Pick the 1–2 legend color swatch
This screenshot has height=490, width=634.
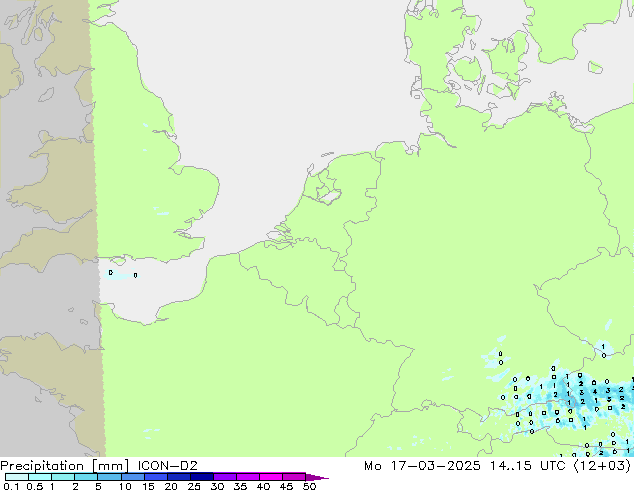point(63,477)
